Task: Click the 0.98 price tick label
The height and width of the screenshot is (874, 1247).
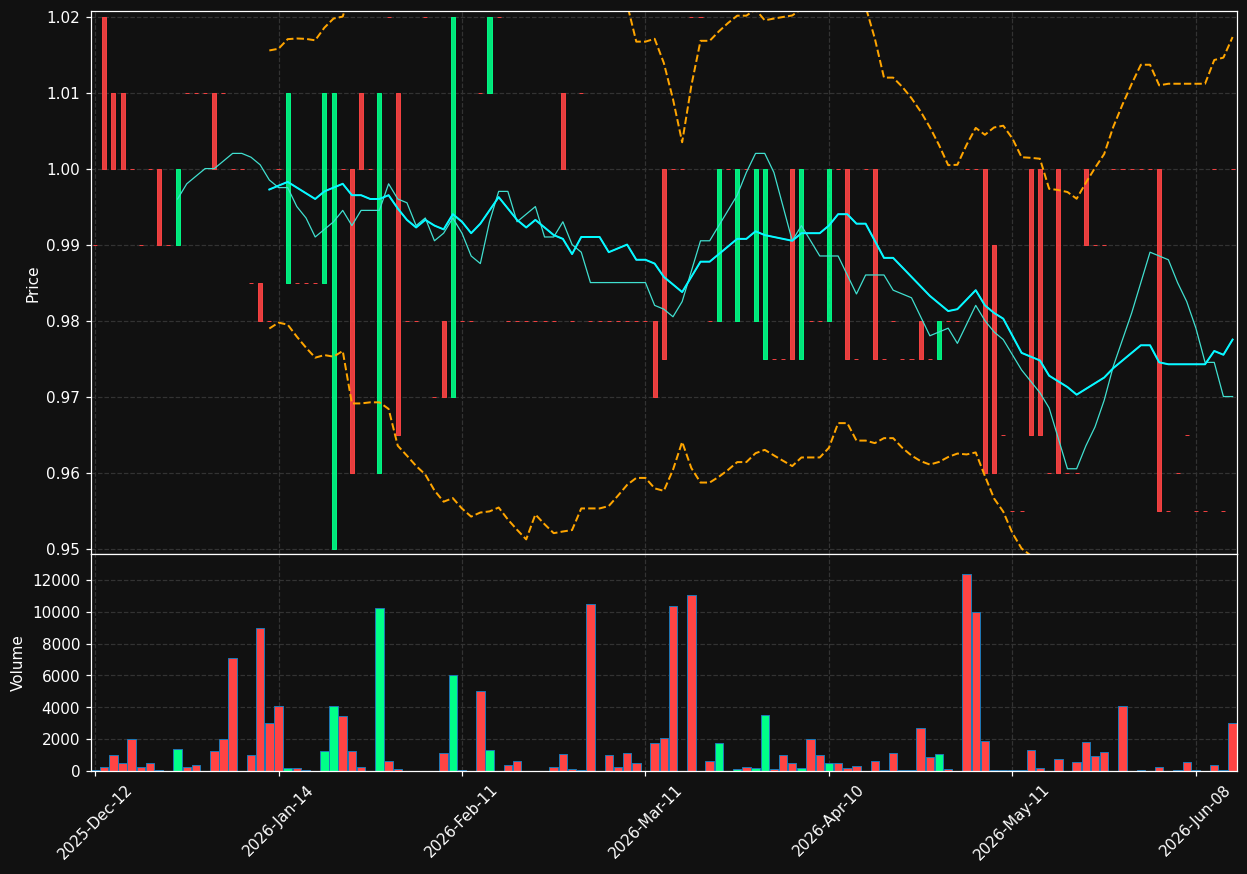Action: tap(64, 321)
